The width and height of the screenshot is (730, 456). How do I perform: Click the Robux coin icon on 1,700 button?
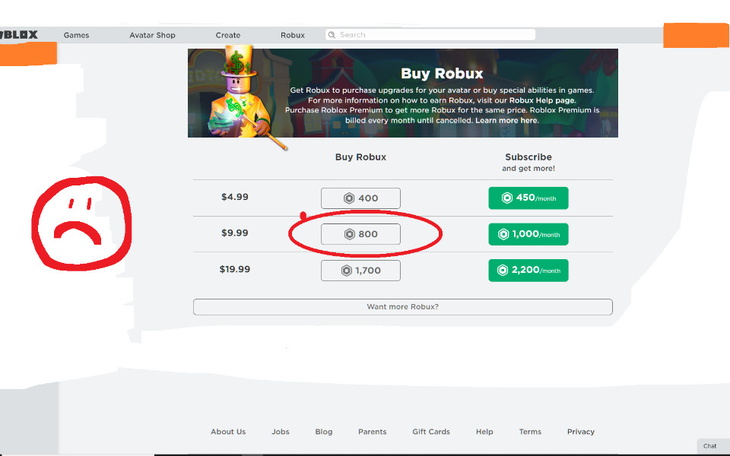point(346,271)
